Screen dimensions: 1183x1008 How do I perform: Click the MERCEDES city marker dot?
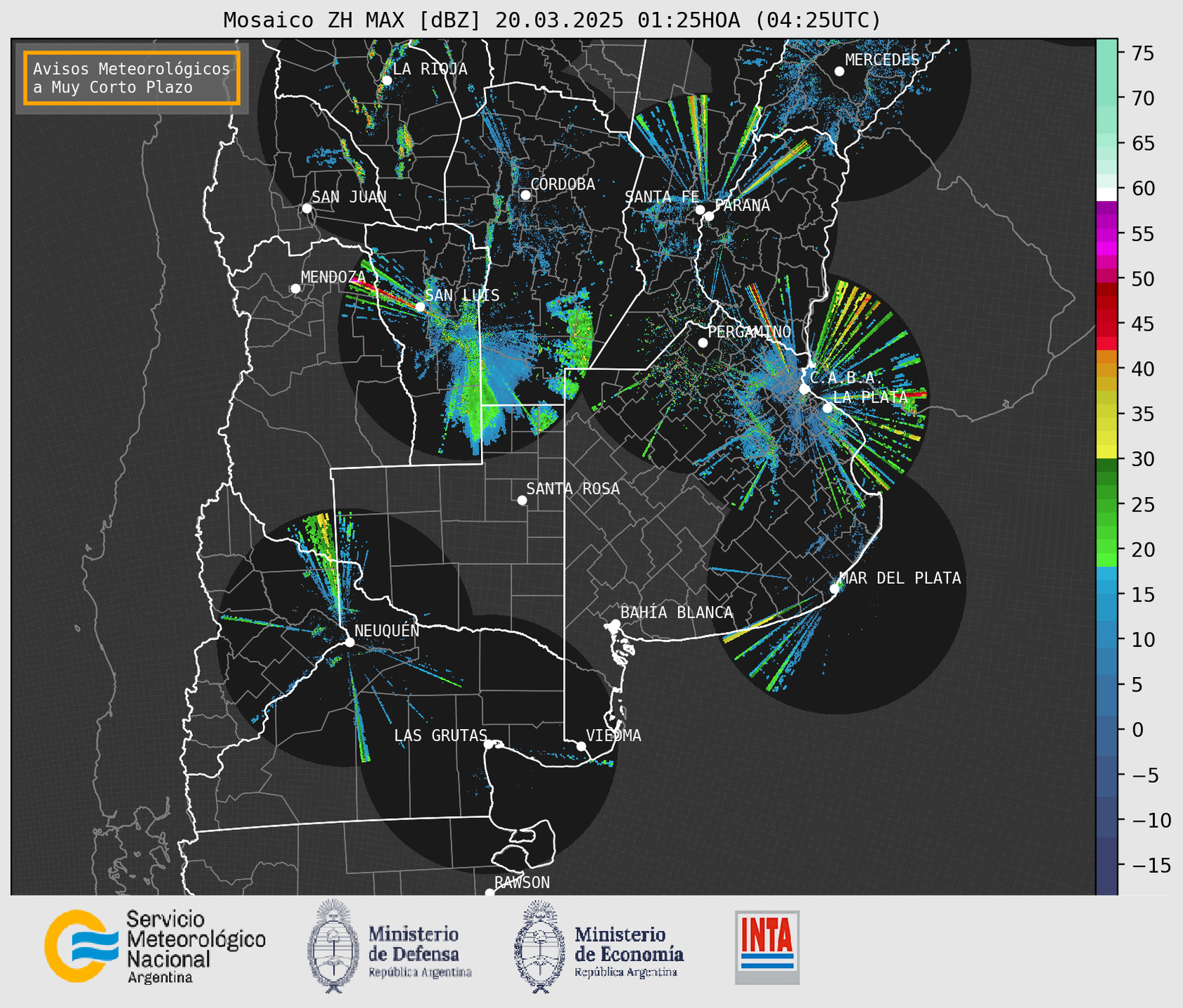click(x=839, y=71)
